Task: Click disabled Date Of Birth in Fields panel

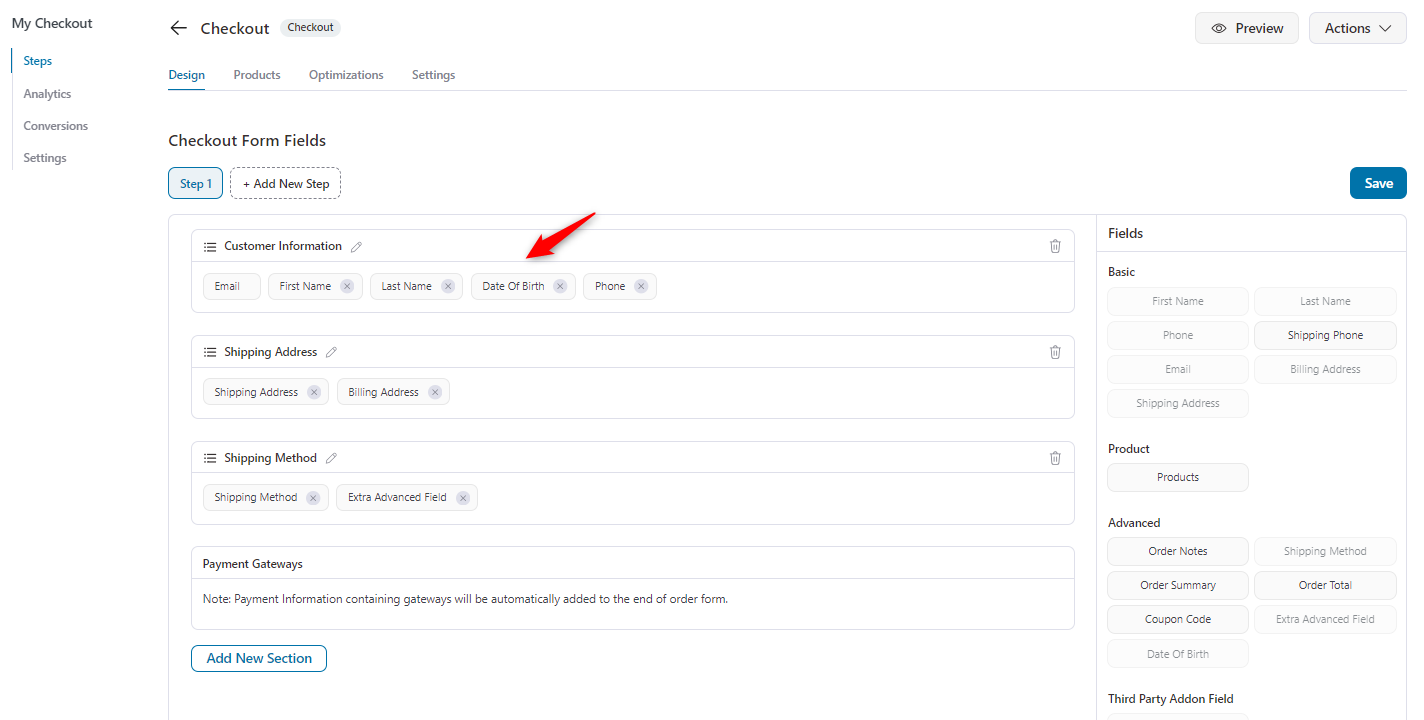Action: tap(1178, 654)
